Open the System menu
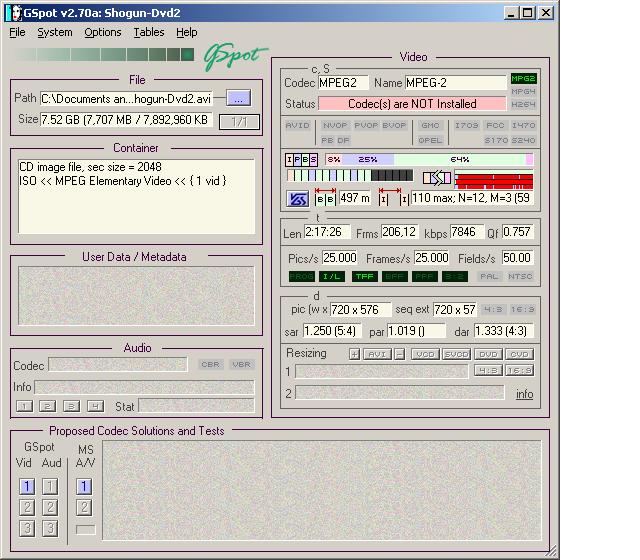Screen dimensions: 640x560 coord(55,32)
